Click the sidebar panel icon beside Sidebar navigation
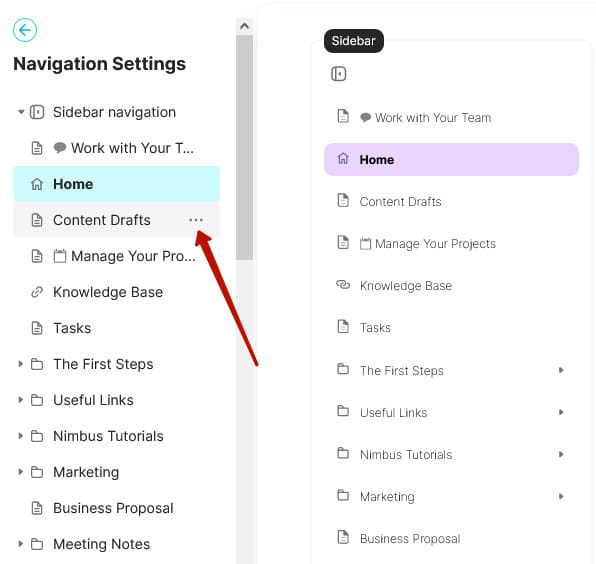Screen dimensions: 596x564 pyautogui.click(x=37, y=112)
